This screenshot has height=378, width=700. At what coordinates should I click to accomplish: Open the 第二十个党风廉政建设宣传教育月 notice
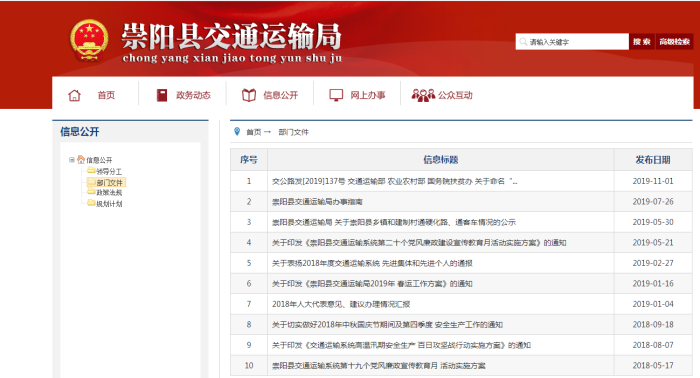click(419, 243)
